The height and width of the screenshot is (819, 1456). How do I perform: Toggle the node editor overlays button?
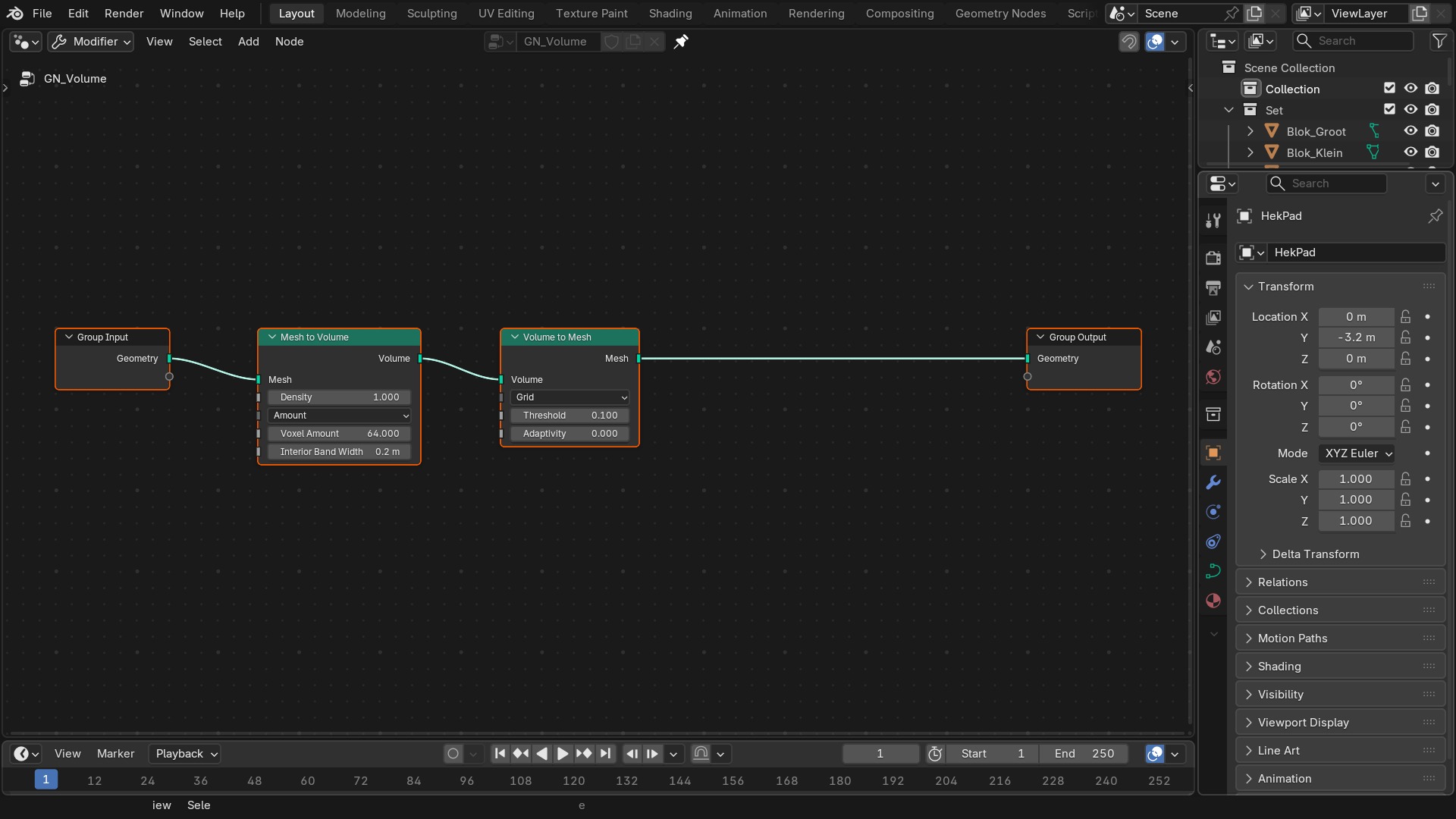pyautogui.click(x=1155, y=42)
